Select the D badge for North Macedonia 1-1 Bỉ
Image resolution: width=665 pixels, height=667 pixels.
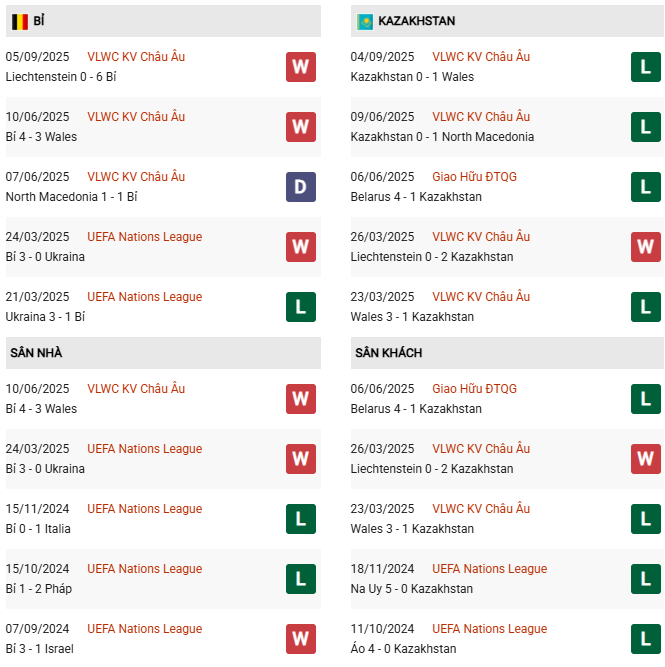click(x=300, y=187)
